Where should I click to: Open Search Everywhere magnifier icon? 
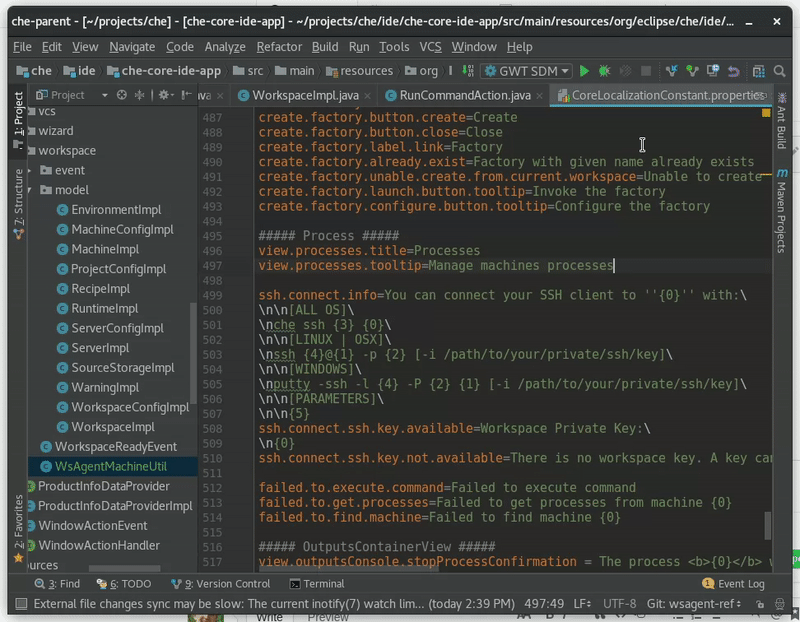click(780, 71)
